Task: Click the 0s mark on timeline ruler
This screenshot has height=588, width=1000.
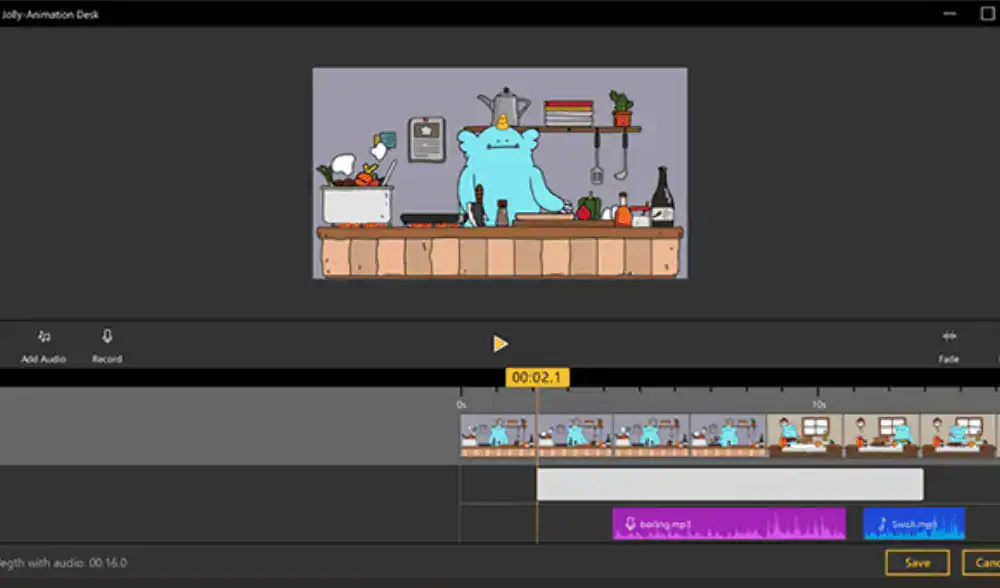Action: (x=461, y=405)
